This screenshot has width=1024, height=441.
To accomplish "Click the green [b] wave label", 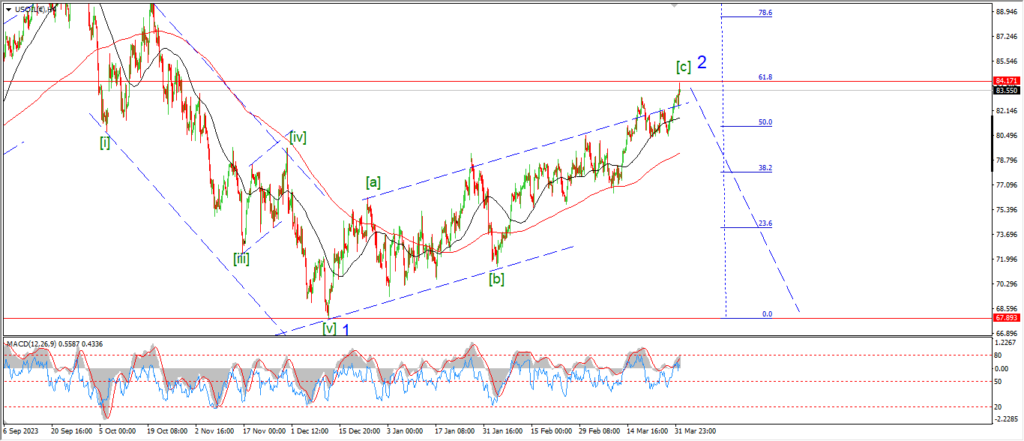I will click(496, 279).
